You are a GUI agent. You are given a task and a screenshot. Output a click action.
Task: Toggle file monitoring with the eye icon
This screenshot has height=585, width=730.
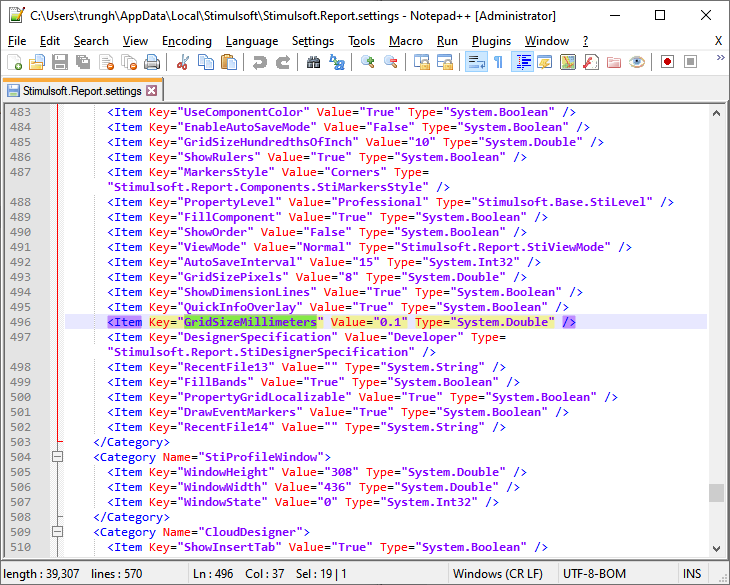click(636, 62)
